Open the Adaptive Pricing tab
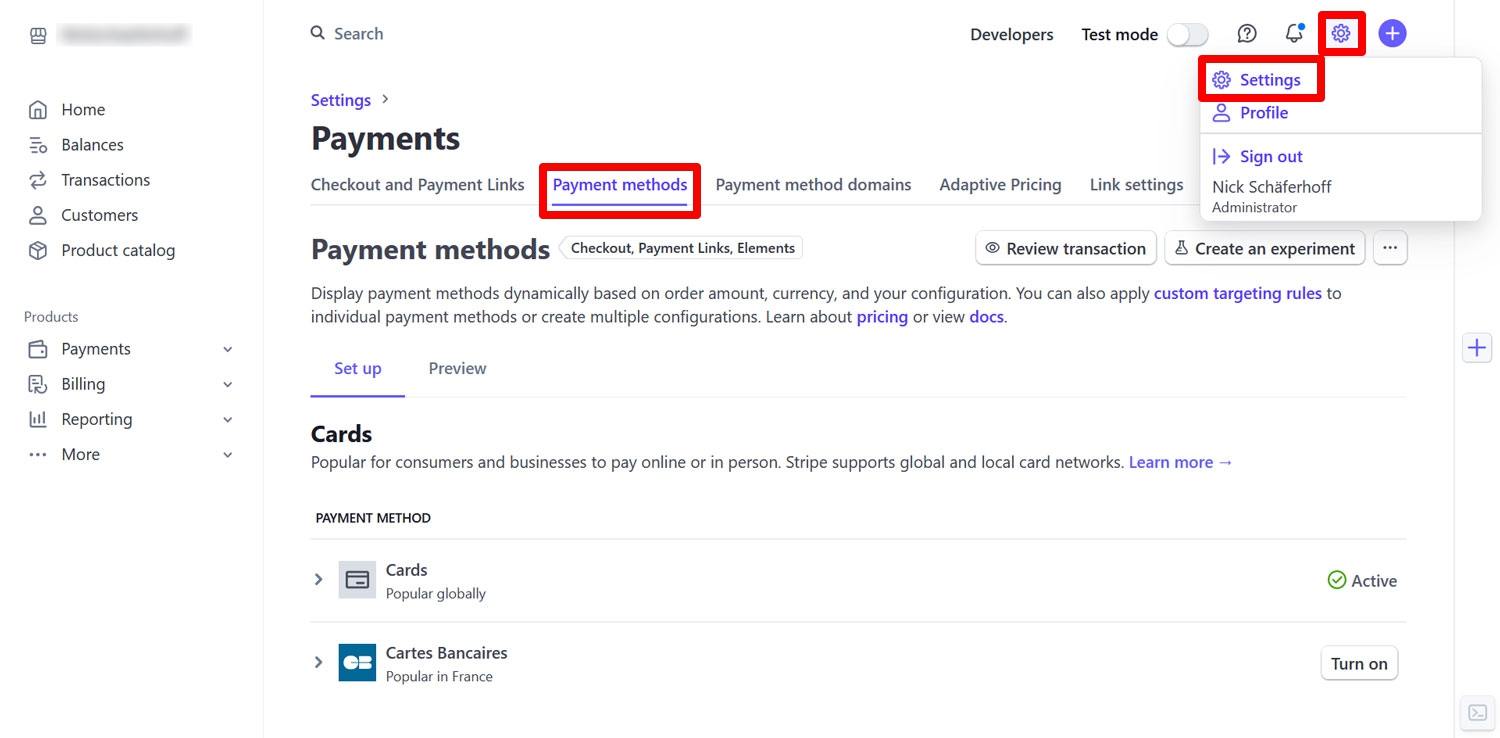 tap(1000, 185)
